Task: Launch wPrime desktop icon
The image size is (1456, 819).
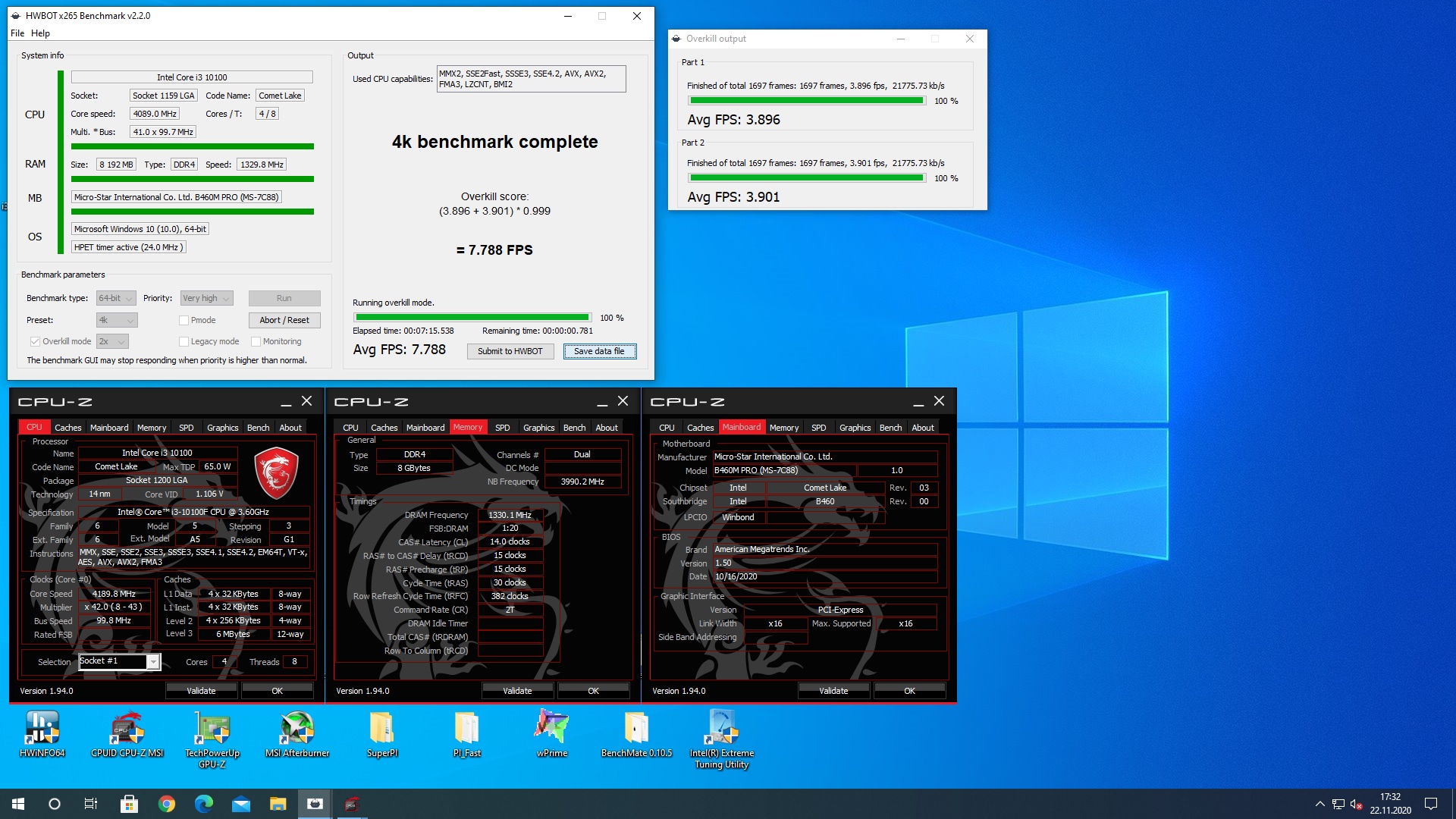Action: click(552, 733)
